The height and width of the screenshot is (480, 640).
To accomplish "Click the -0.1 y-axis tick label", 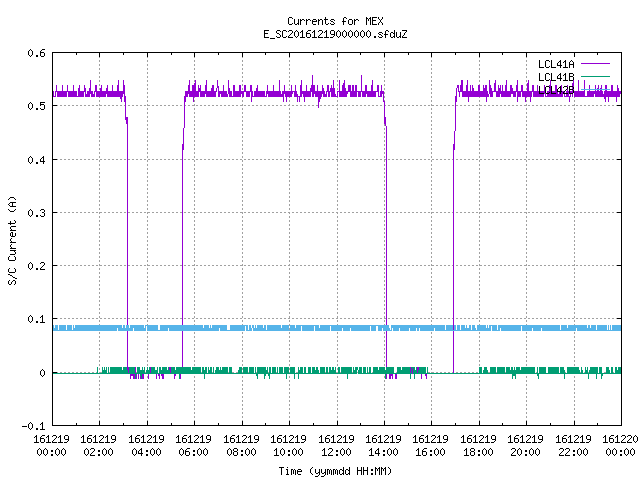I will coord(33,426).
